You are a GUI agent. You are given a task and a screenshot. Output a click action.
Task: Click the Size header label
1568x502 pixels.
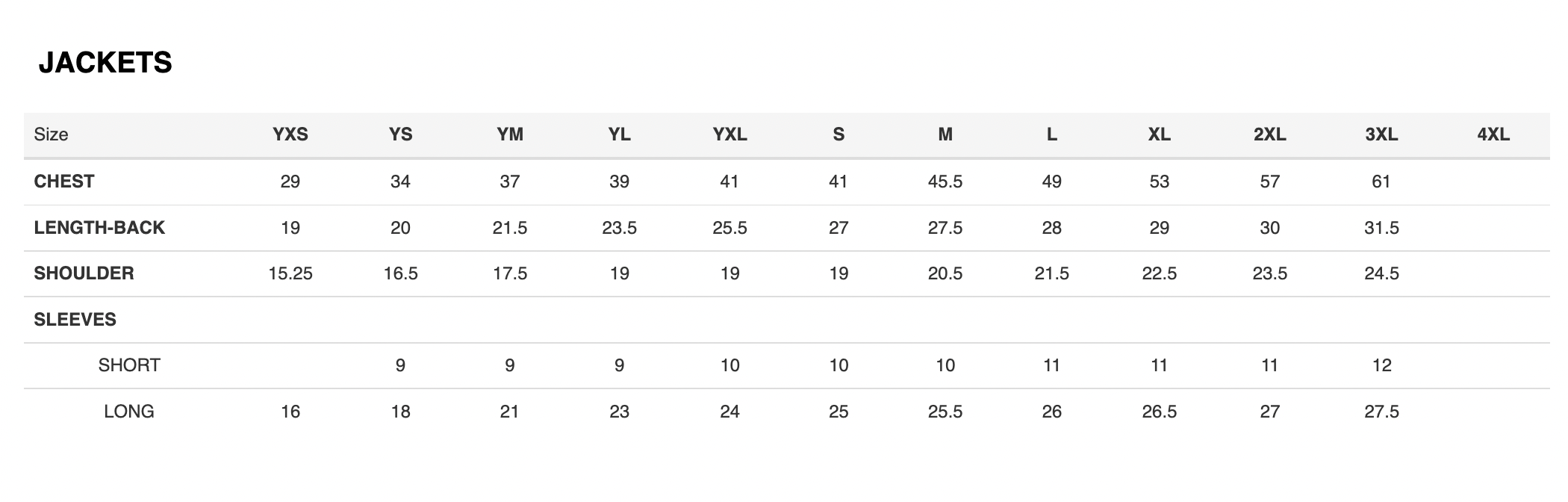pos(51,134)
